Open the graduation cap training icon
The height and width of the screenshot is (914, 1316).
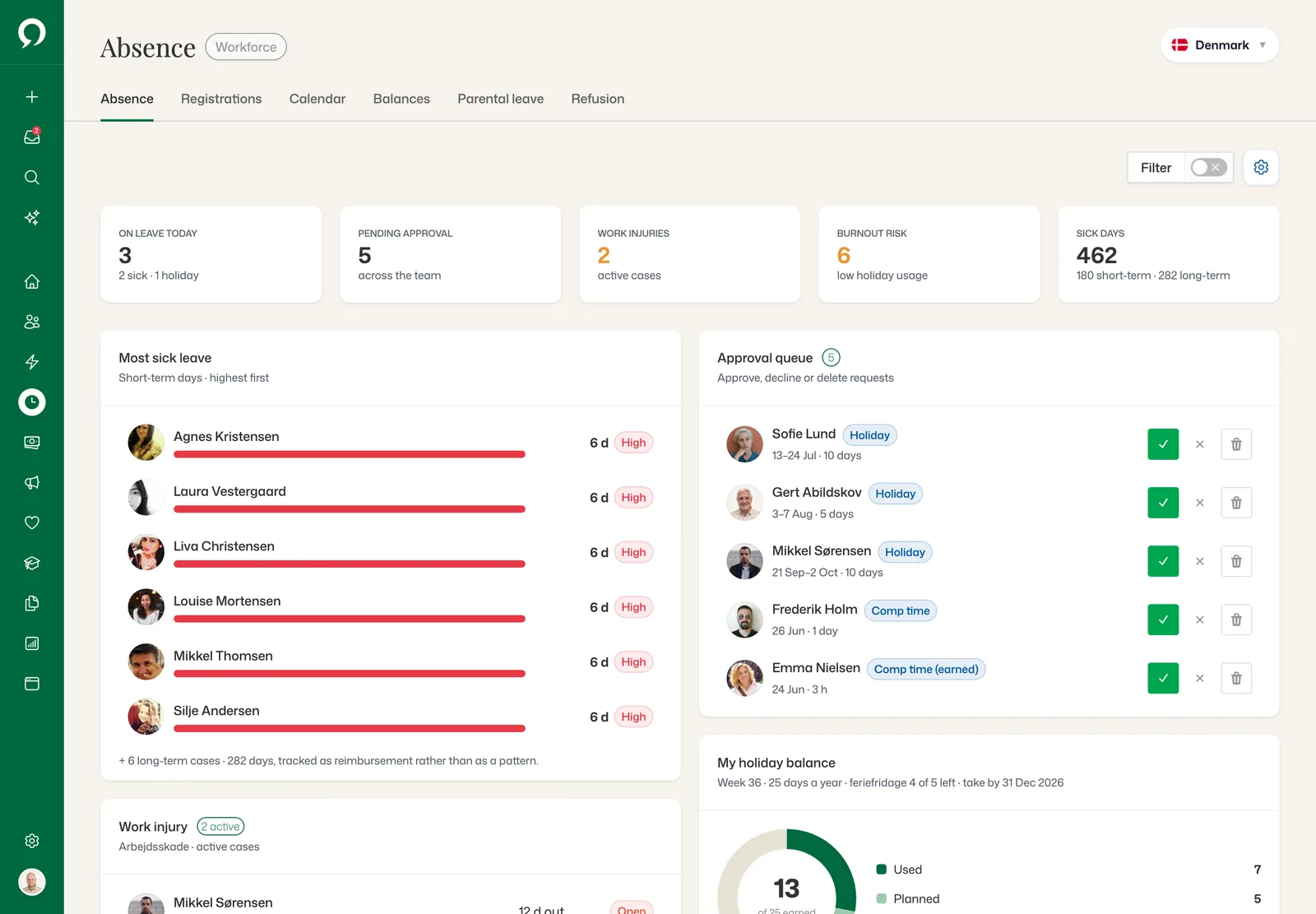coord(32,563)
